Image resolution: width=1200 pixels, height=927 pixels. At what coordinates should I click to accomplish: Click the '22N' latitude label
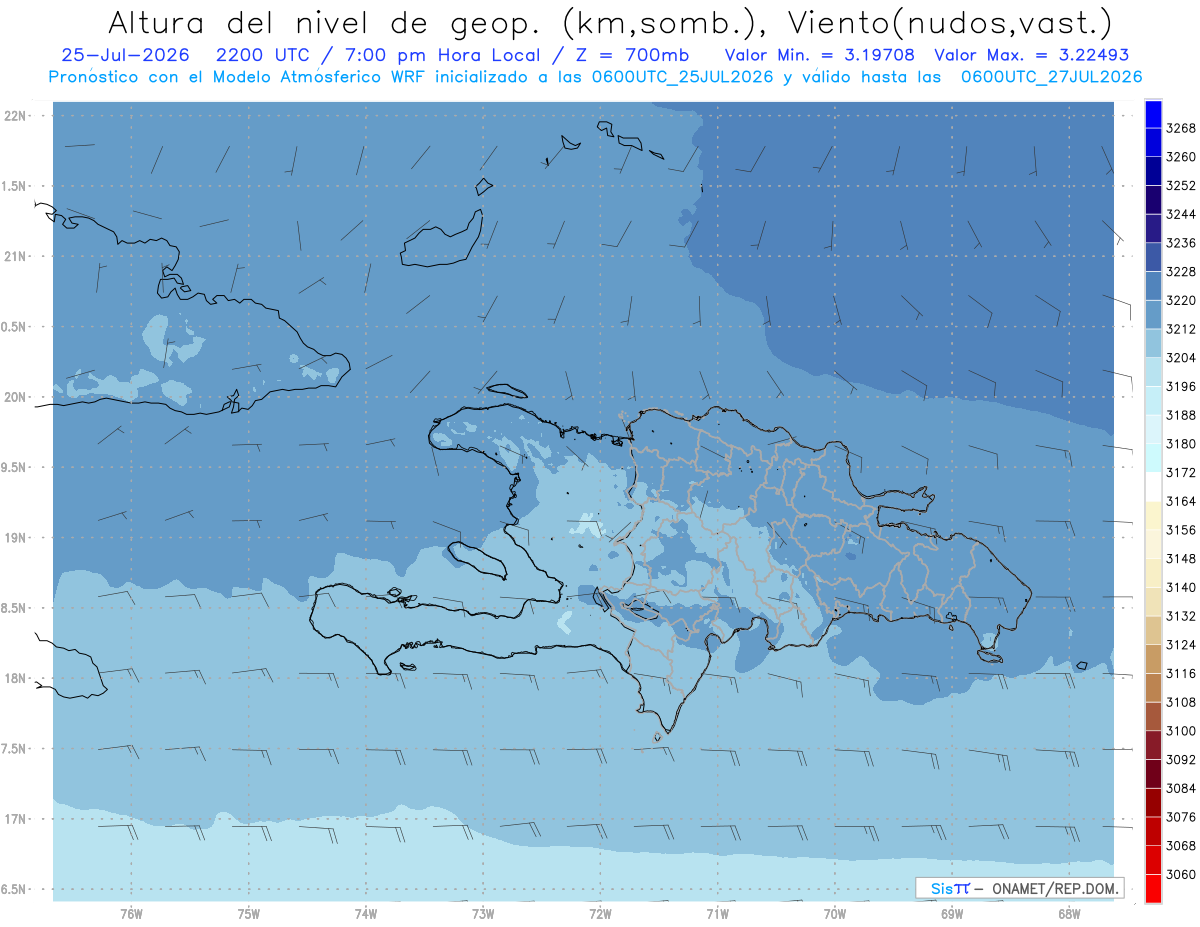click(15, 116)
